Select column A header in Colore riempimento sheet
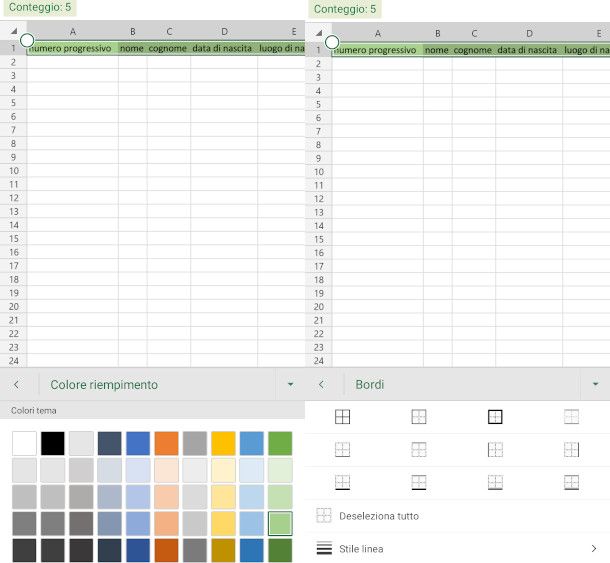The height and width of the screenshot is (563, 610). 72,31
